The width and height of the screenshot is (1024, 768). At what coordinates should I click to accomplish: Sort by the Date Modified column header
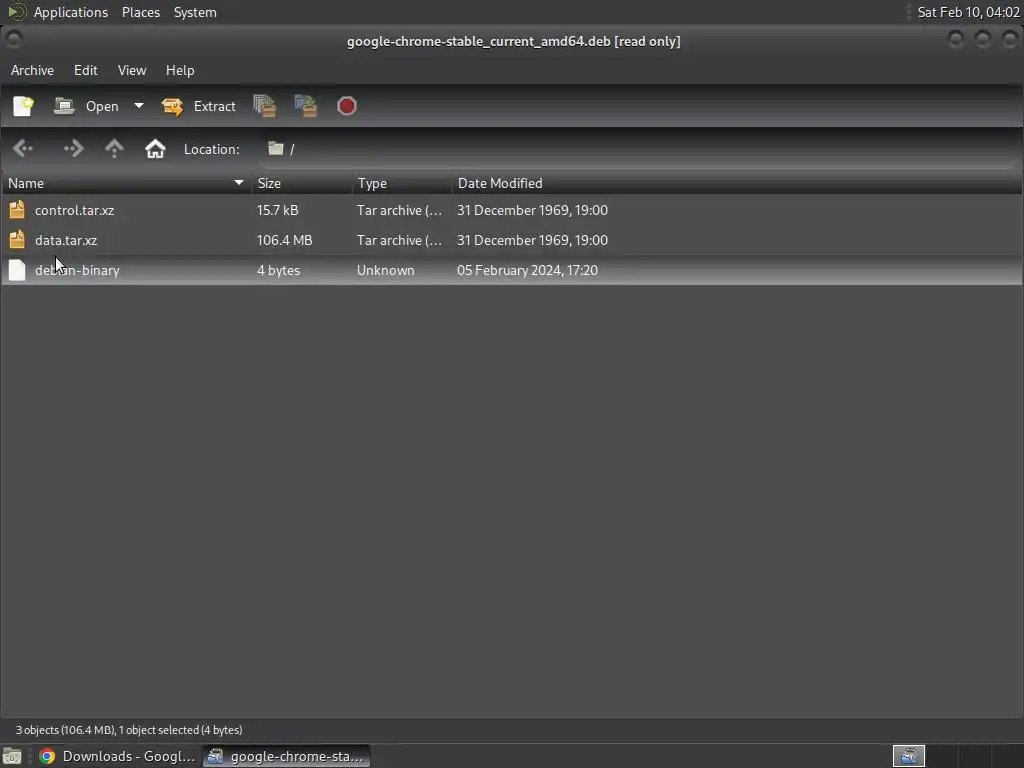tap(737, 184)
